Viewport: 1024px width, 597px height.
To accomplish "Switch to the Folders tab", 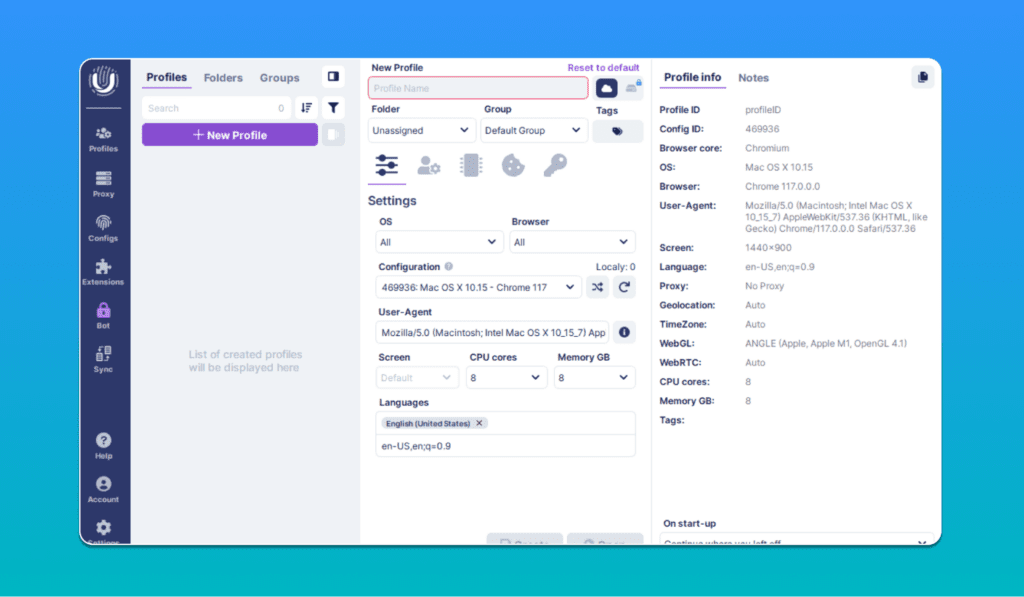I will [223, 78].
